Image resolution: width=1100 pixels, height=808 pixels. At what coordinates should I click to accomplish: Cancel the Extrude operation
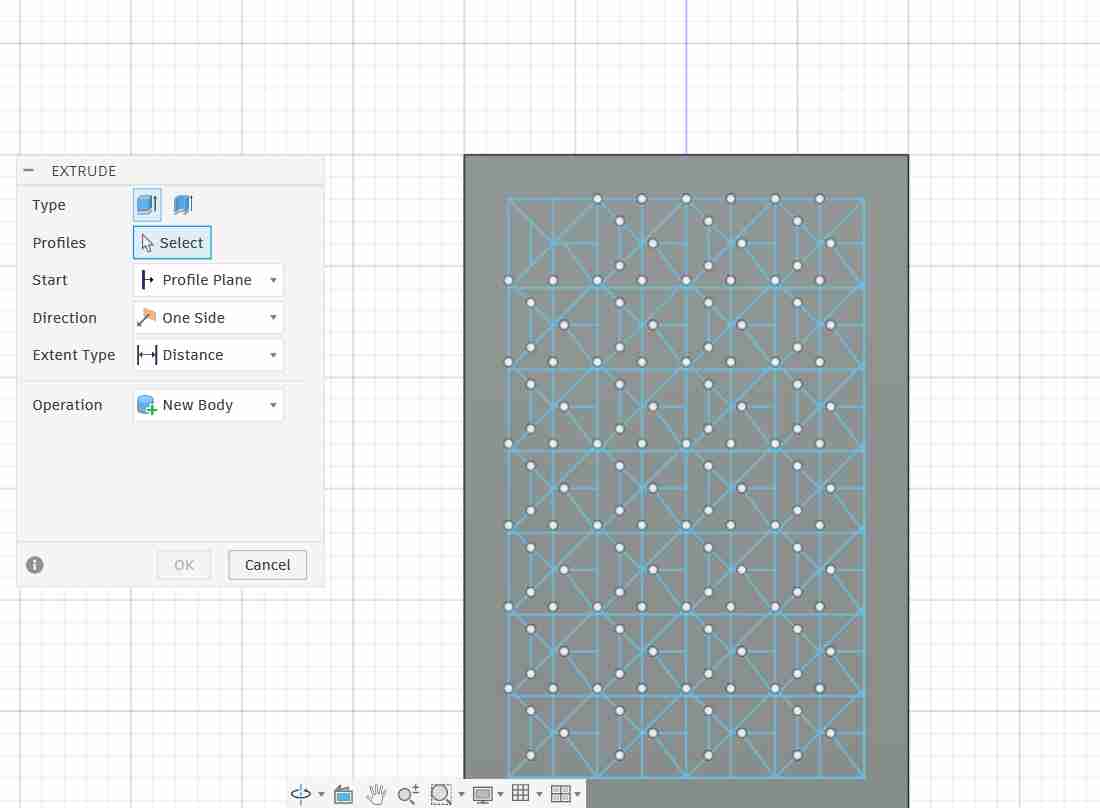(x=267, y=565)
